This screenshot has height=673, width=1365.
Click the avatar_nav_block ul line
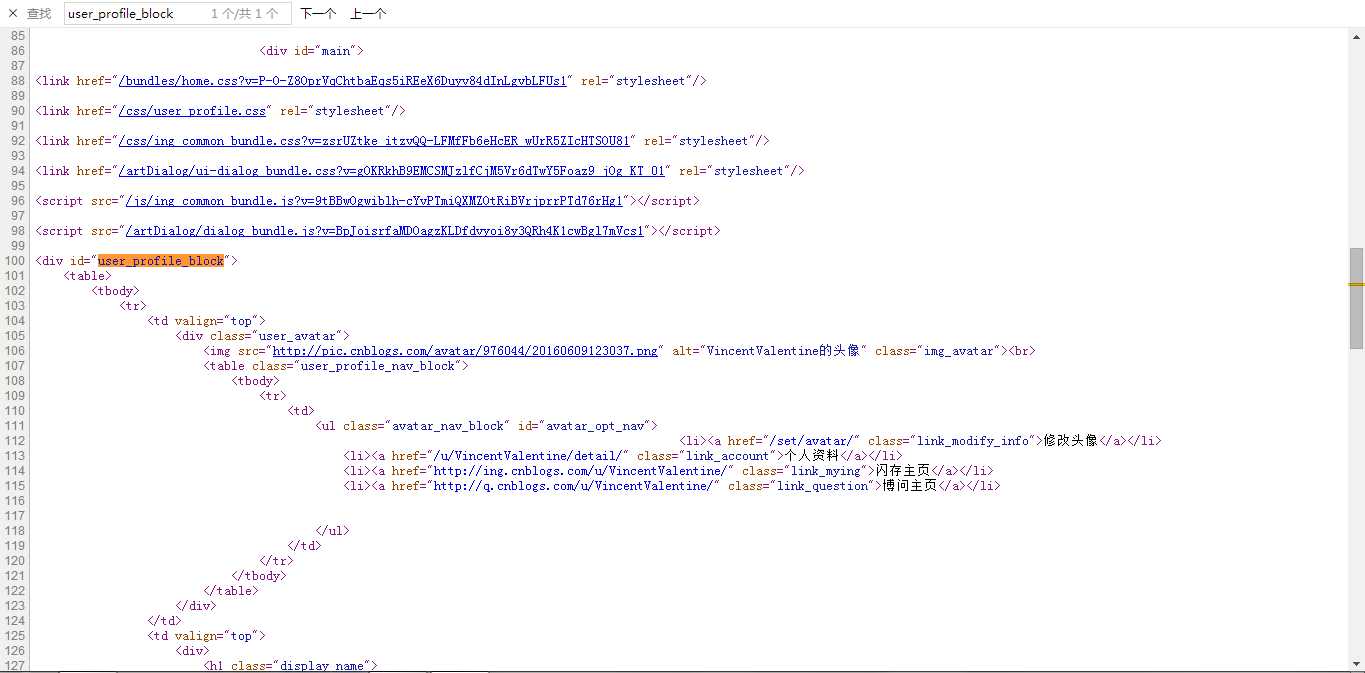coord(486,426)
